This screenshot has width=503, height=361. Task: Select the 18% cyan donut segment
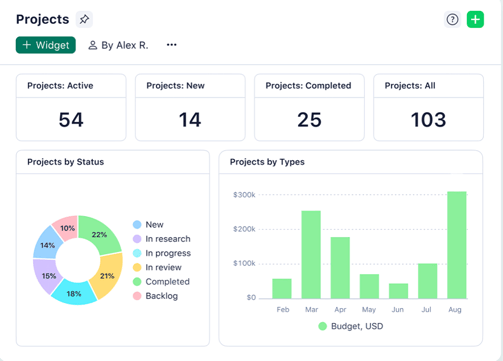(x=74, y=294)
